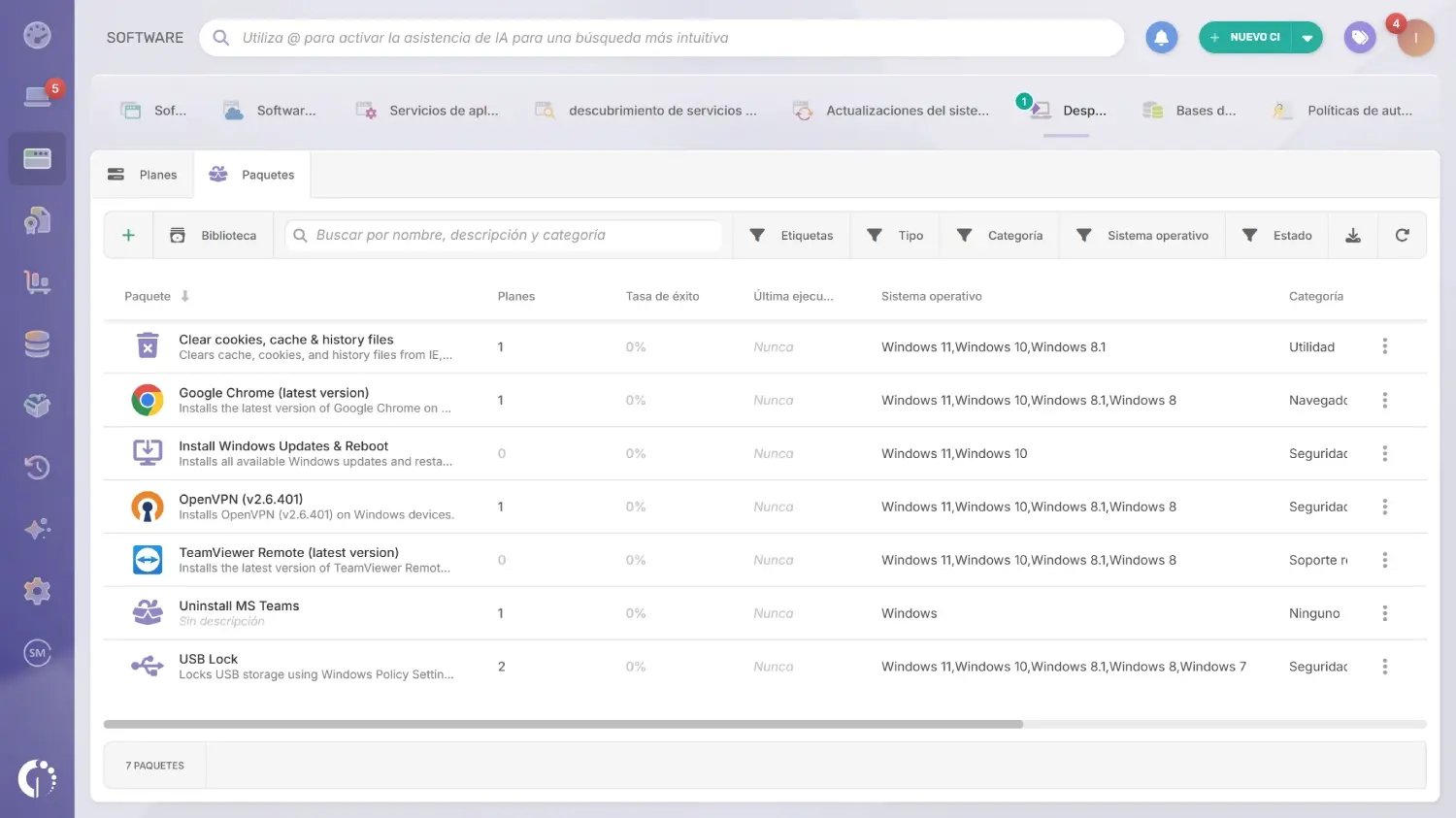Open the Estado filter
The image size is (1456, 818).
(x=1277, y=235)
